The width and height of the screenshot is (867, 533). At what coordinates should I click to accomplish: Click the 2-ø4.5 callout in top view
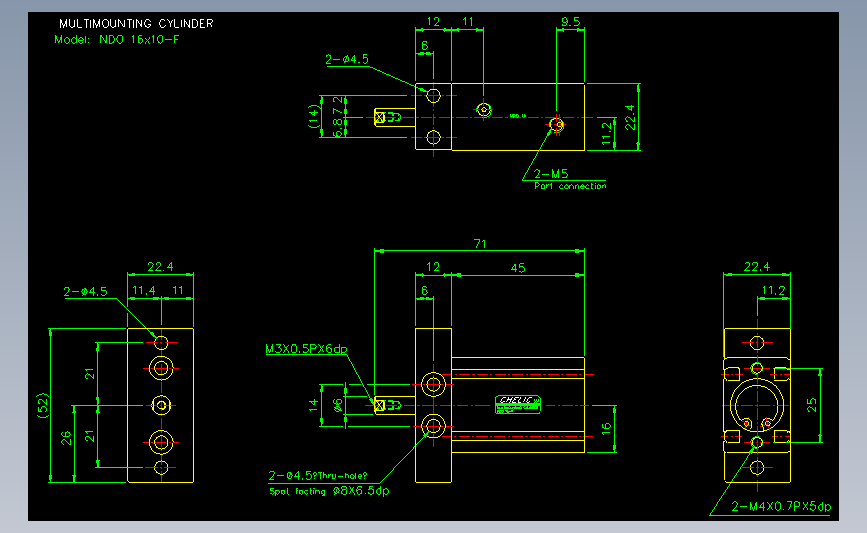click(x=347, y=59)
